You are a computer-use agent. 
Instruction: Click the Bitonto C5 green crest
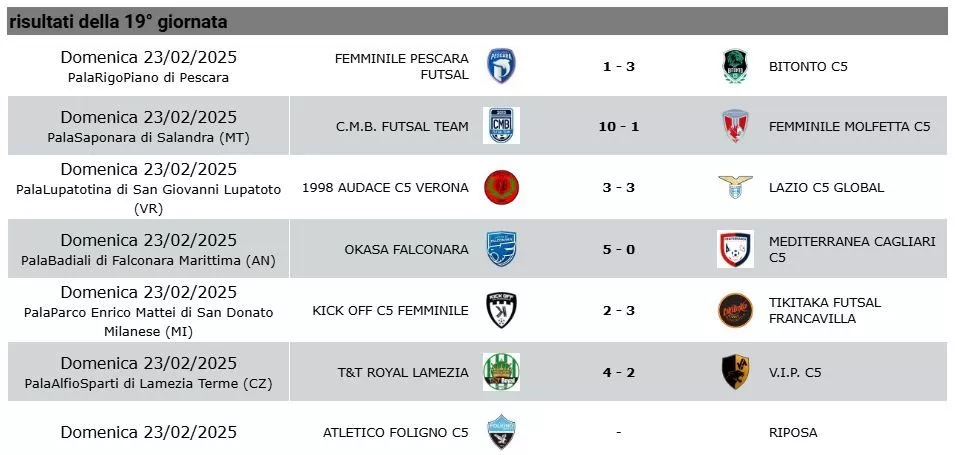pyautogui.click(x=735, y=66)
